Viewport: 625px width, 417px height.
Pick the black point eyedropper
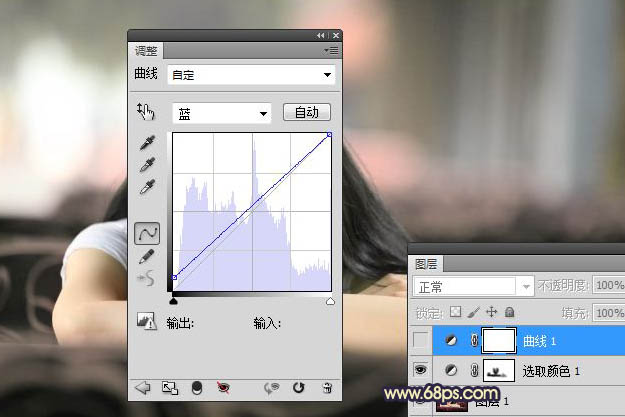pyautogui.click(x=147, y=144)
